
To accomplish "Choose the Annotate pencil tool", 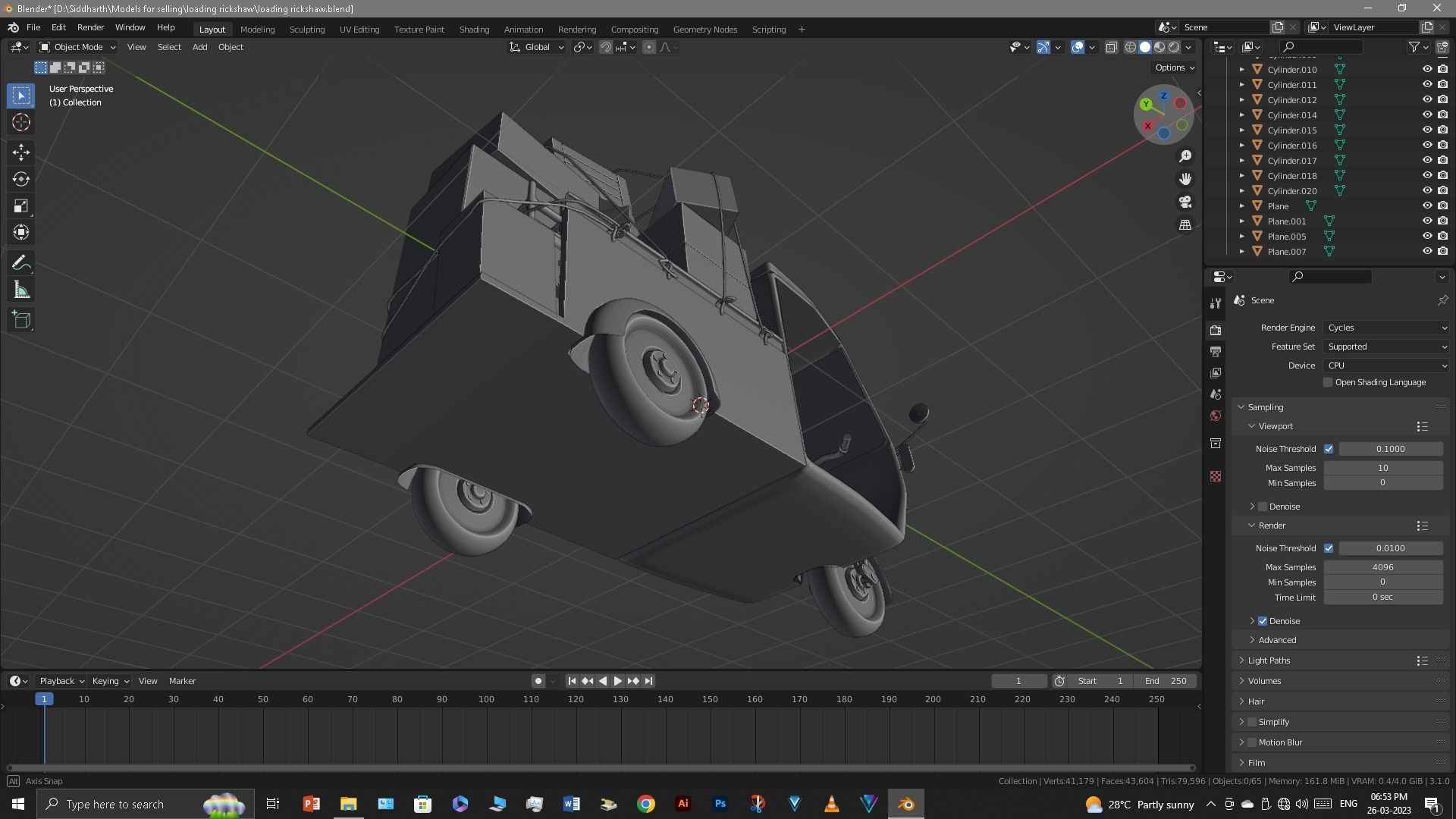I will [21, 263].
